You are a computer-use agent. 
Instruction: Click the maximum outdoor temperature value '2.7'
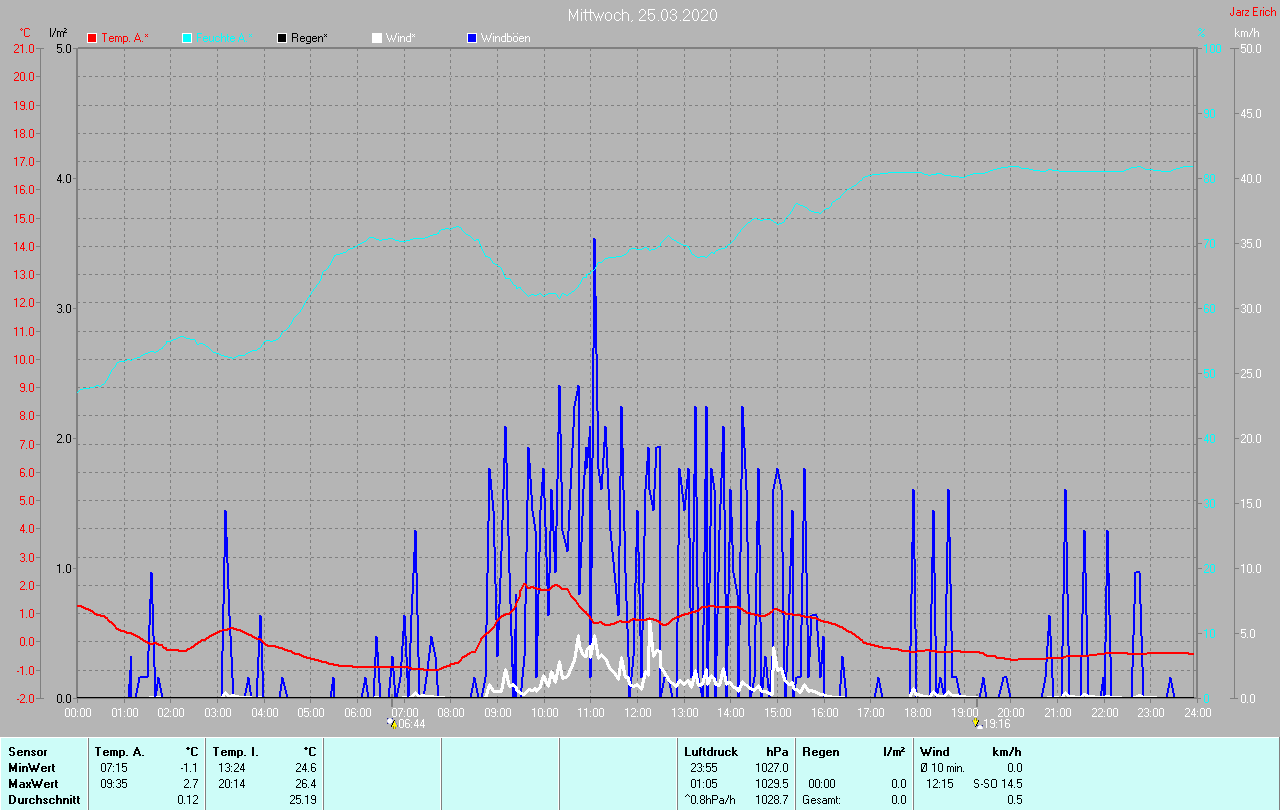click(x=191, y=784)
